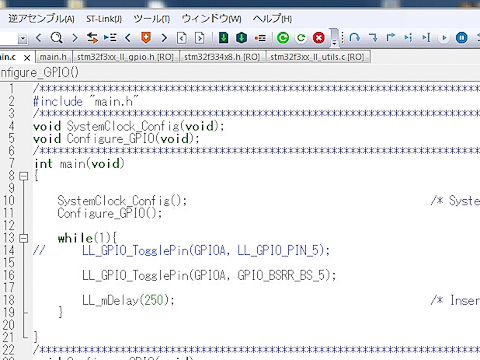
Task: Click the Find Previous arrow beside the magnifier
Action: [38, 38]
